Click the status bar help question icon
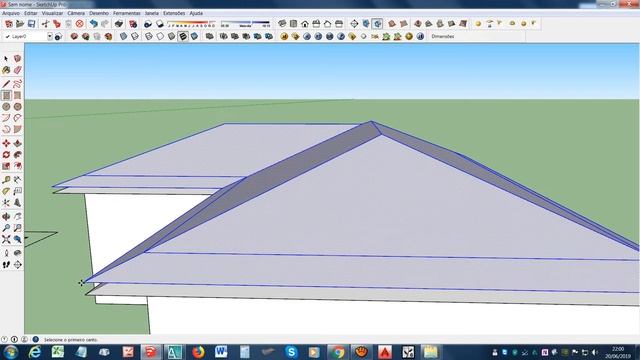 pos(36,339)
